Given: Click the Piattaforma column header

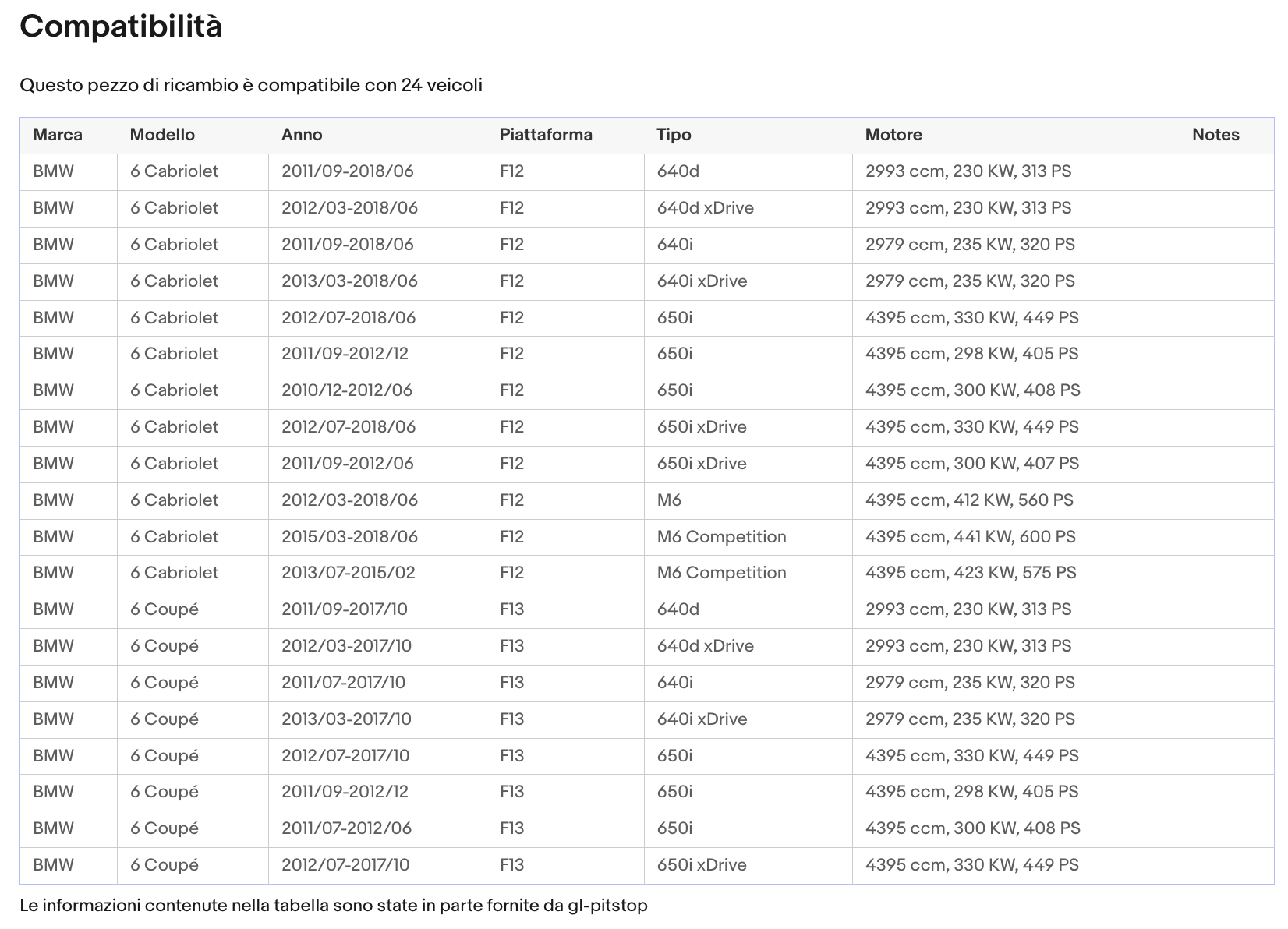Looking at the screenshot, I should [x=546, y=135].
